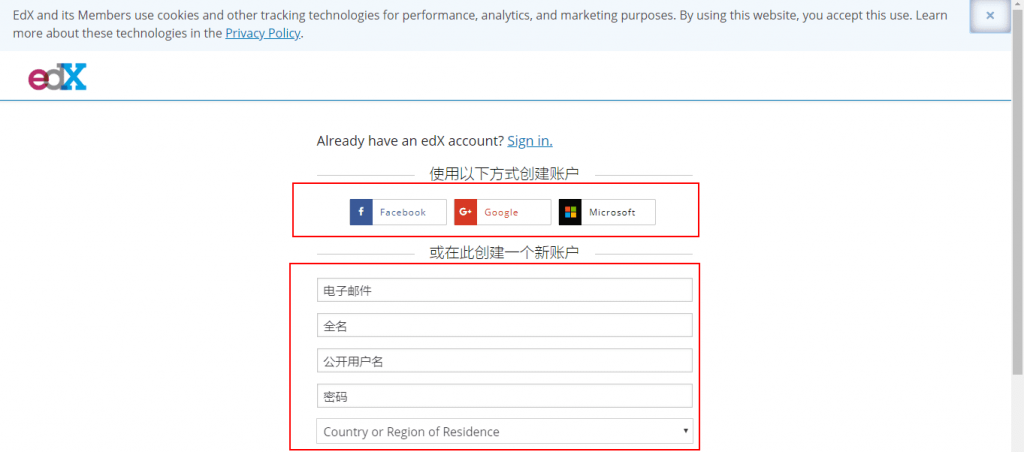Create account with Facebook button
This screenshot has width=1024, height=452.
(398, 212)
